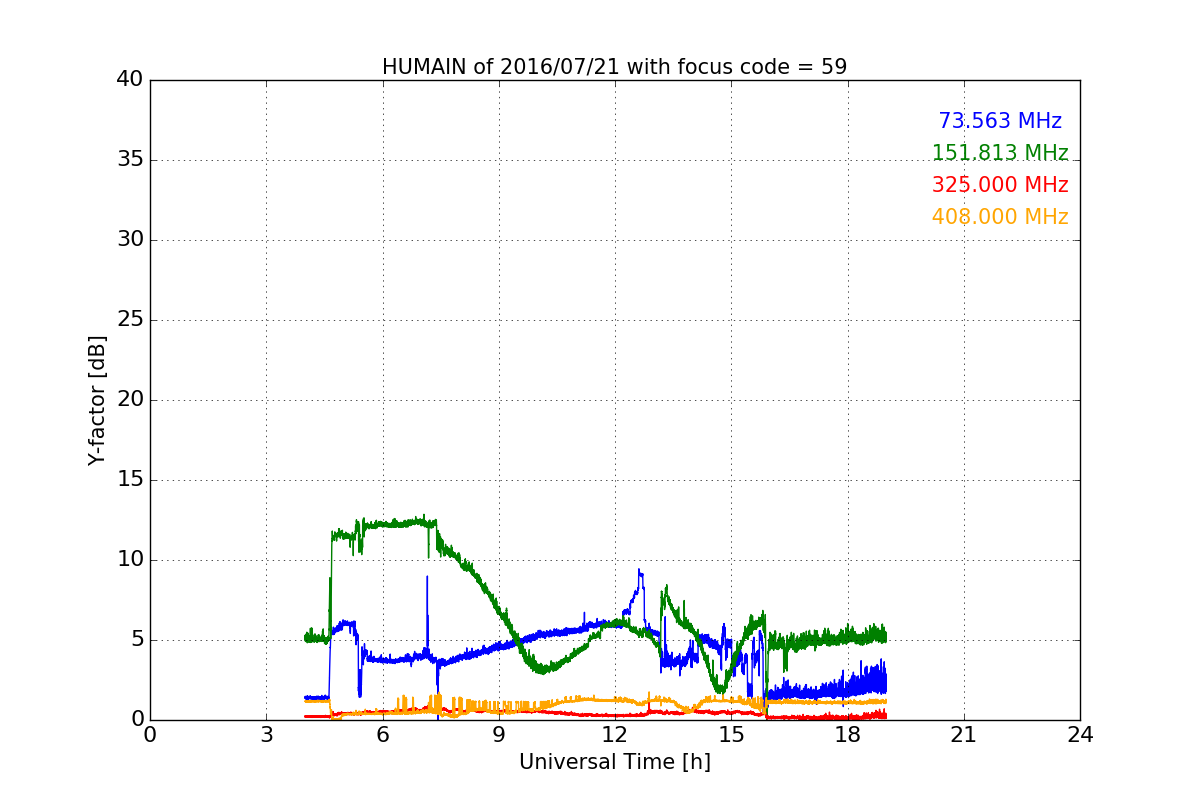Image resolution: width=1200 pixels, height=800 pixels.
Task: Click the y-axis tick label '20'
Action: point(130,399)
